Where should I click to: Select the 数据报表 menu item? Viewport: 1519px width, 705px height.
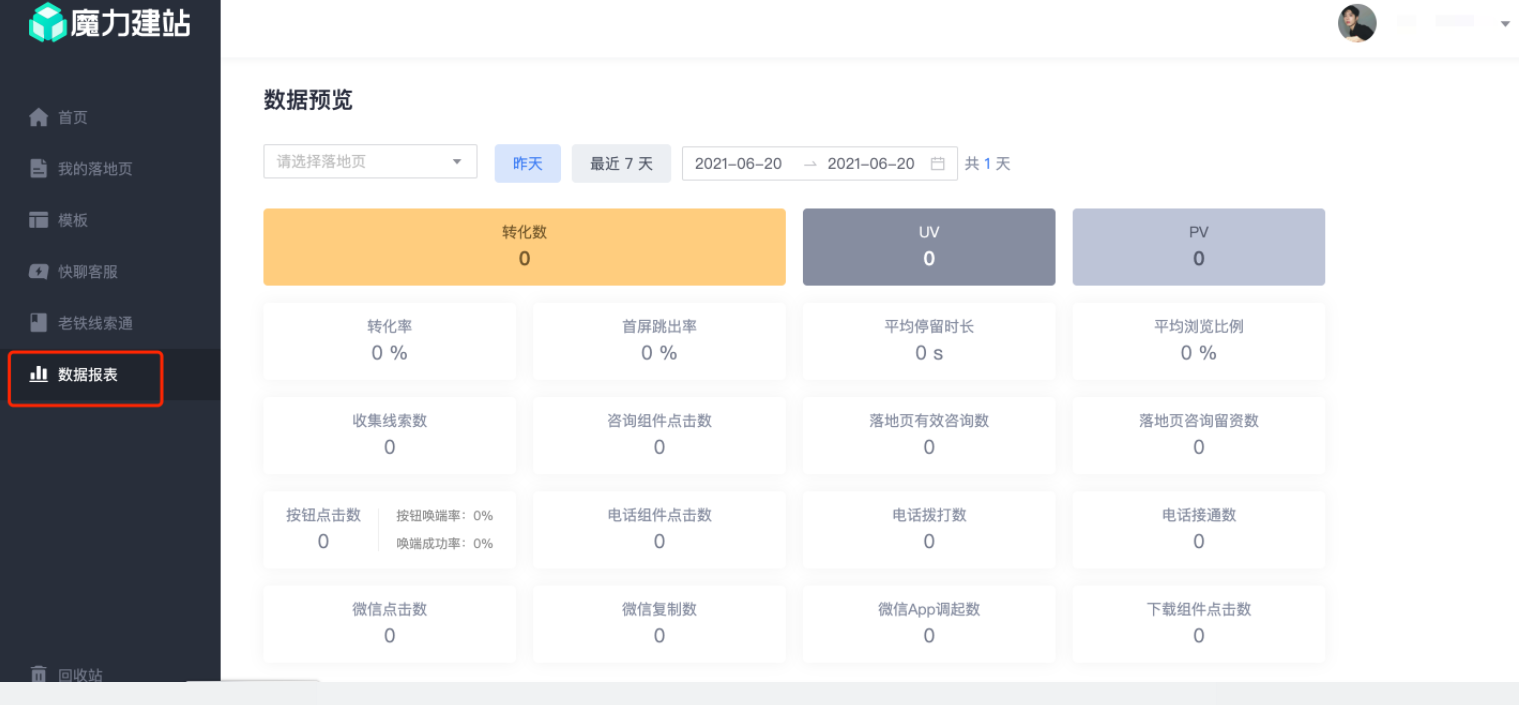coord(85,374)
